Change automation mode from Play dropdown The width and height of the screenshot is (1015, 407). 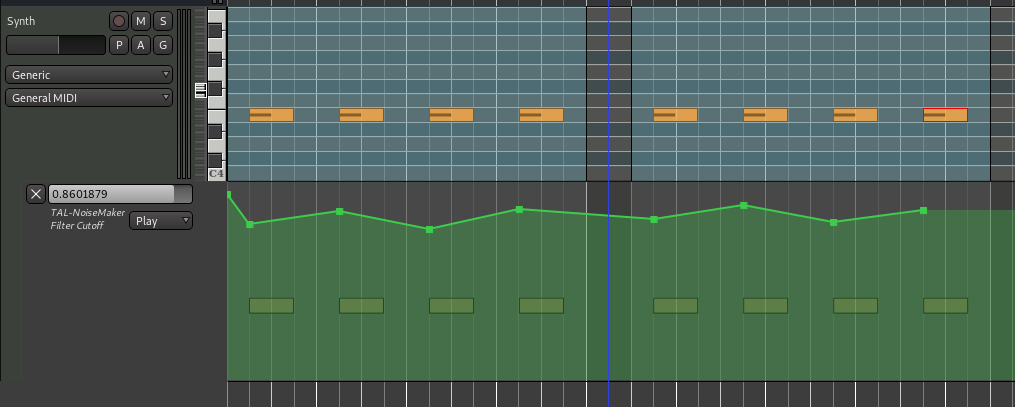pos(160,221)
